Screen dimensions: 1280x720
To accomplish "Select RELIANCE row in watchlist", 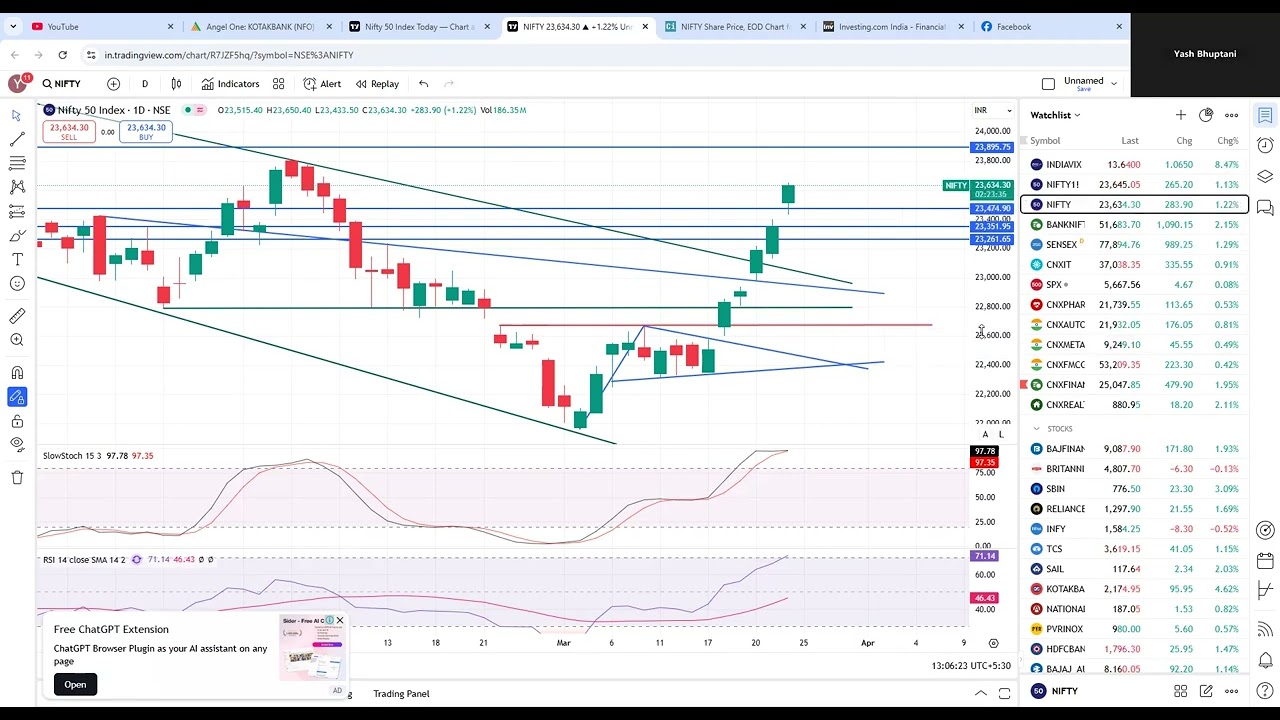I will click(x=1134, y=509).
